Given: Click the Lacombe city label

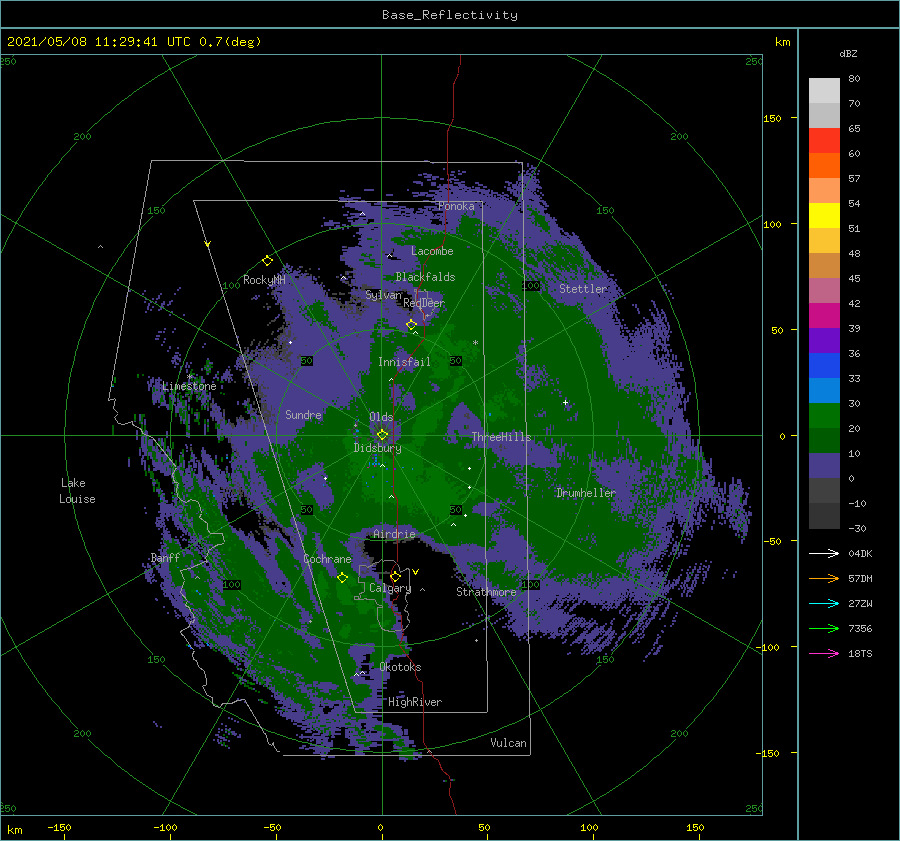Looking at the screenshot, I should click(x=432, y=251).
